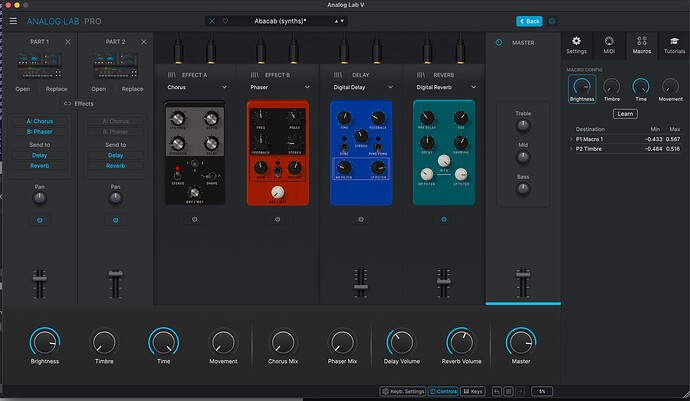Image resolution: width=690 pixels, height=401 pixels.
Task: Open the Chorus effect type dropdown
Action: pyautogui.click(x=197, y=87)
